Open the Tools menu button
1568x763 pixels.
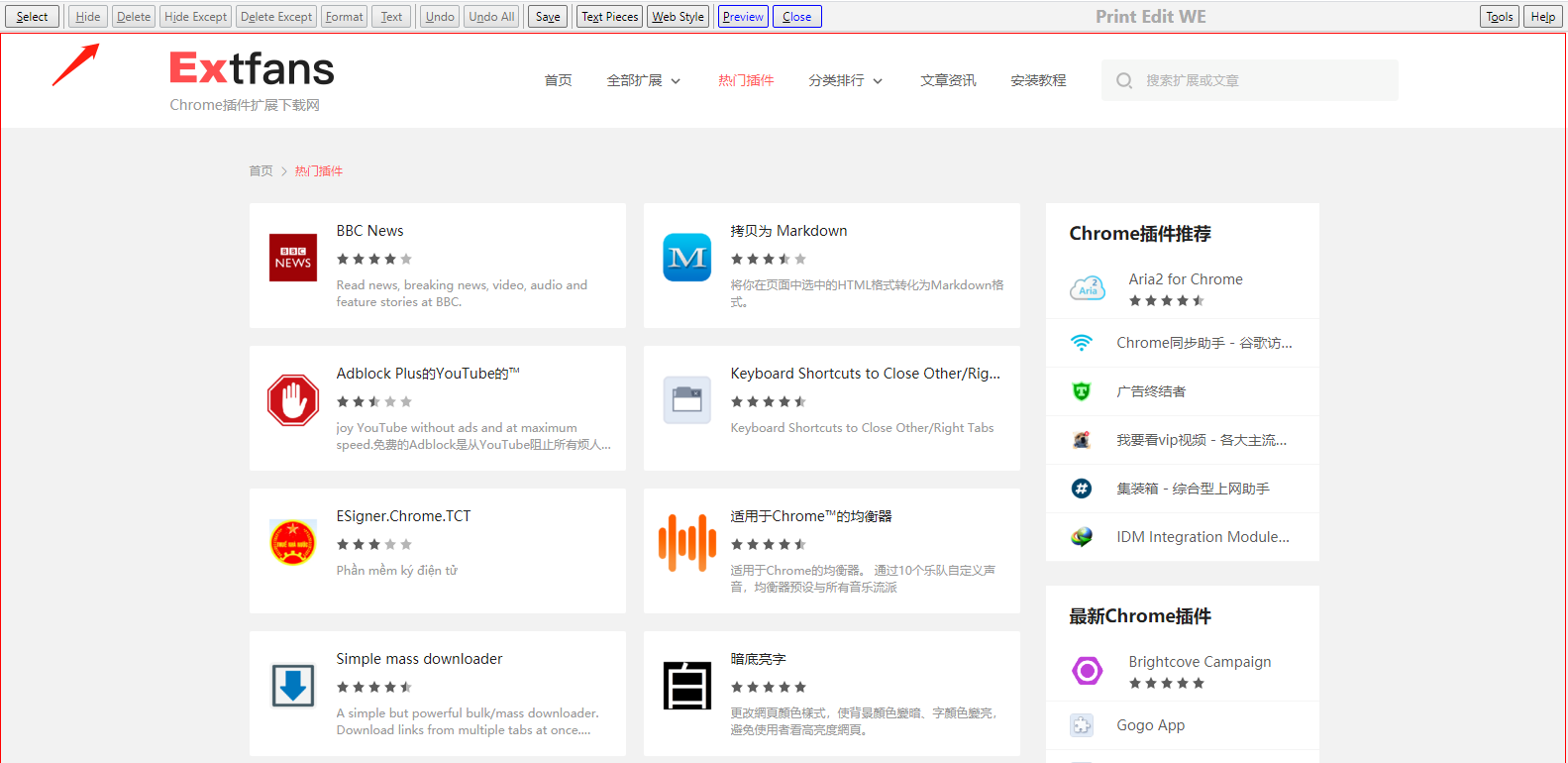point(1500,17)
